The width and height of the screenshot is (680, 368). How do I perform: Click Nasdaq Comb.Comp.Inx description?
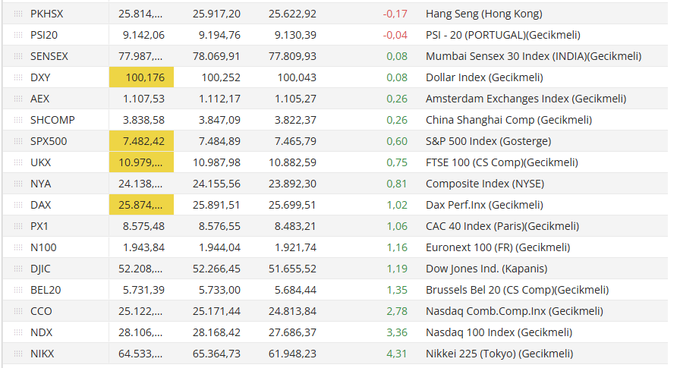click(x=514, y=311)
